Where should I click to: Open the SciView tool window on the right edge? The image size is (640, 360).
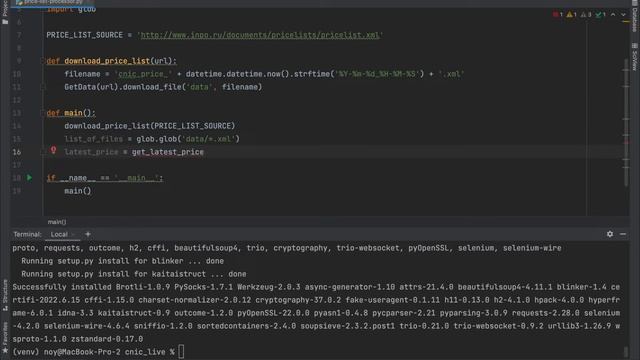coord(635,57)
